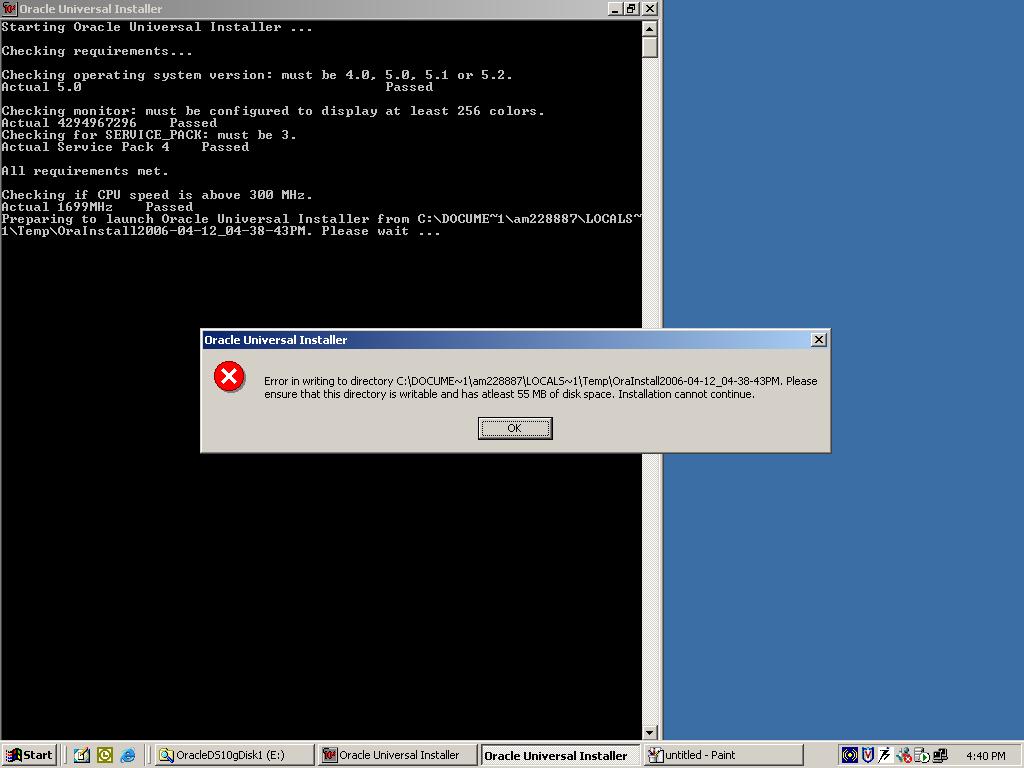
Task: Click the 'All requirements met.' console line
Action: 85,171
